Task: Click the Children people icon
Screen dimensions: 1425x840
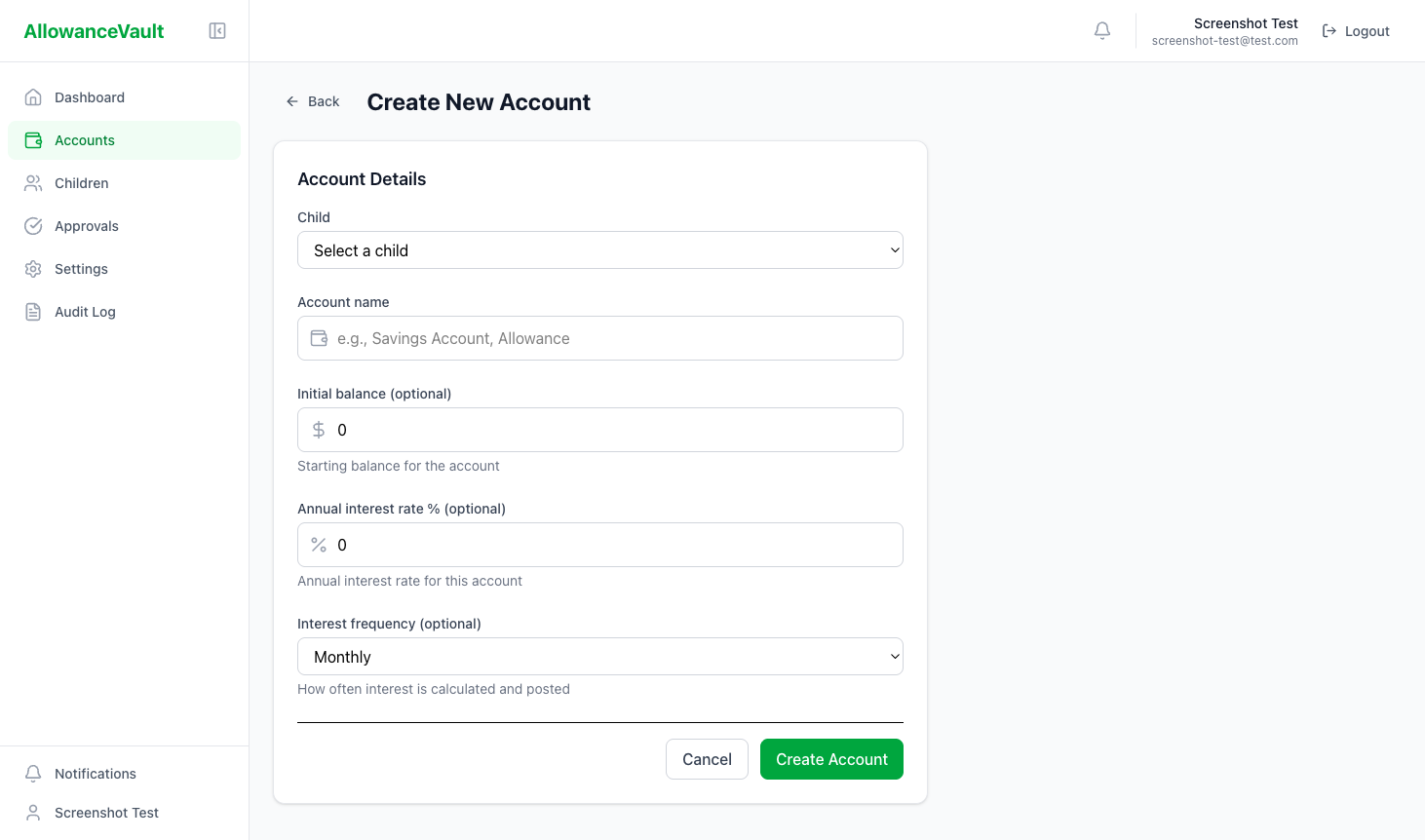Action: (33, 183)
